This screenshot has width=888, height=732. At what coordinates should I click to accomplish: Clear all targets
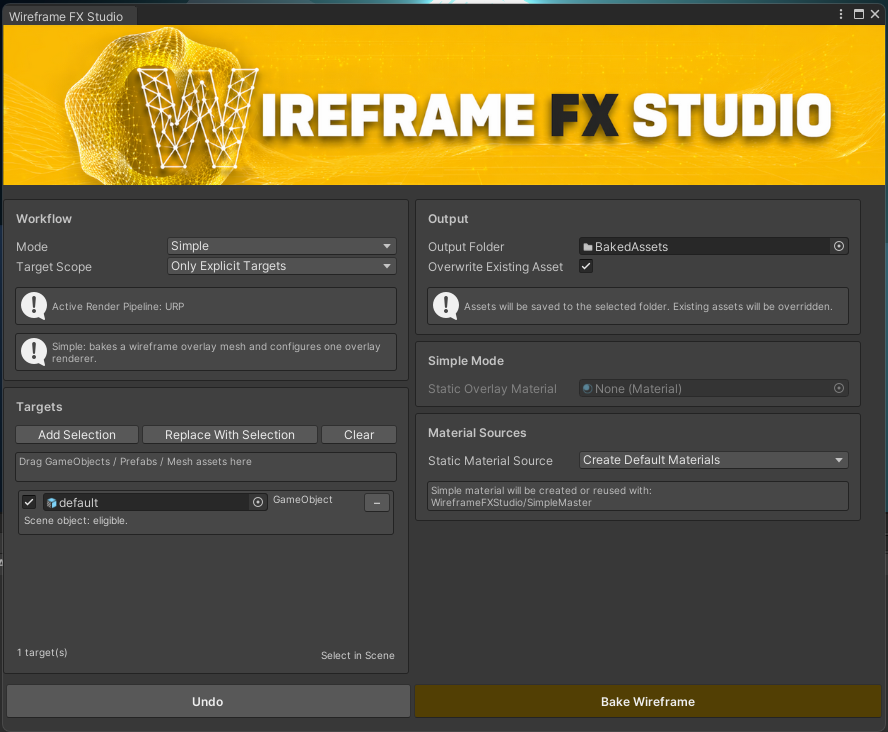point(359,435)
